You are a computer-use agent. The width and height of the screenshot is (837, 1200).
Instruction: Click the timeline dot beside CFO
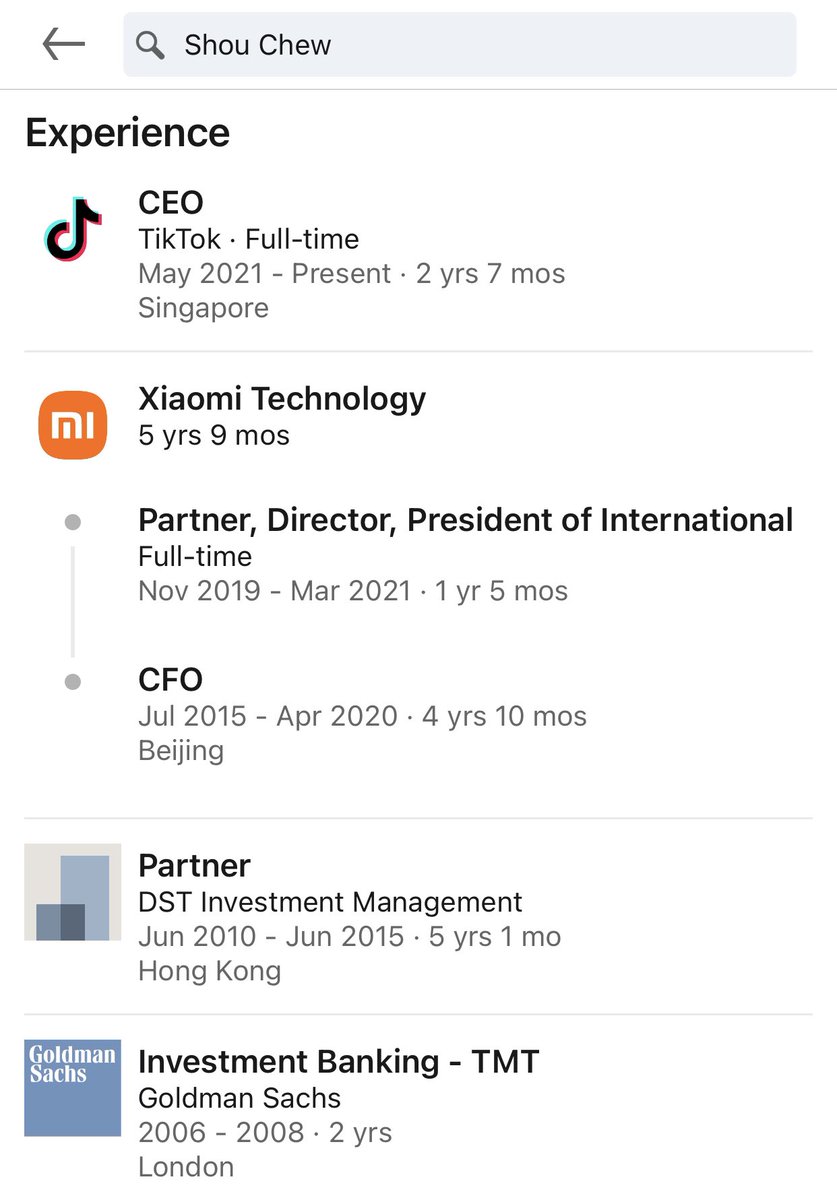click(73, 682)
